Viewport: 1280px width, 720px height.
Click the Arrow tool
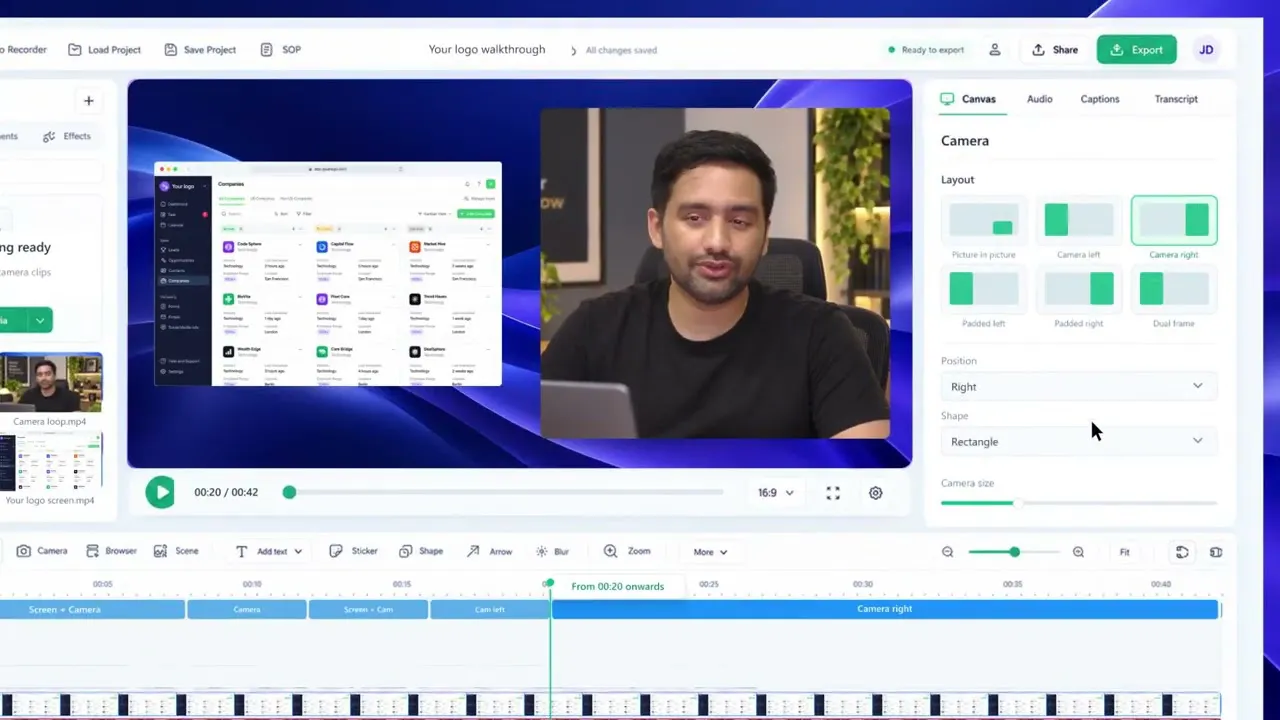pos(489,551)
